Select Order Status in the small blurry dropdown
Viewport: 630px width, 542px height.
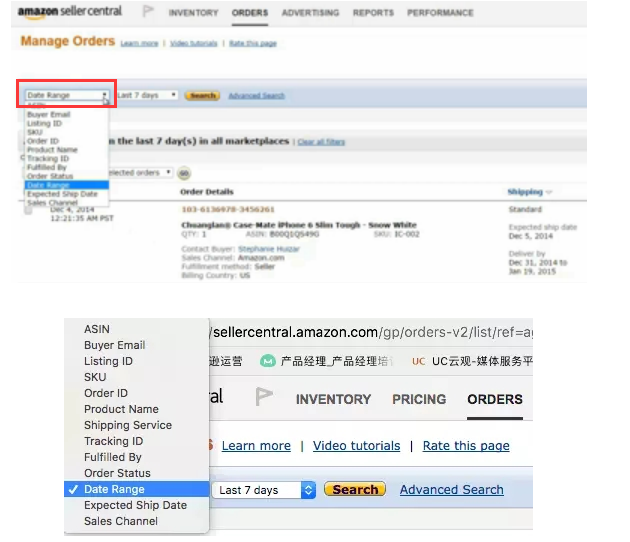[67, 176]
